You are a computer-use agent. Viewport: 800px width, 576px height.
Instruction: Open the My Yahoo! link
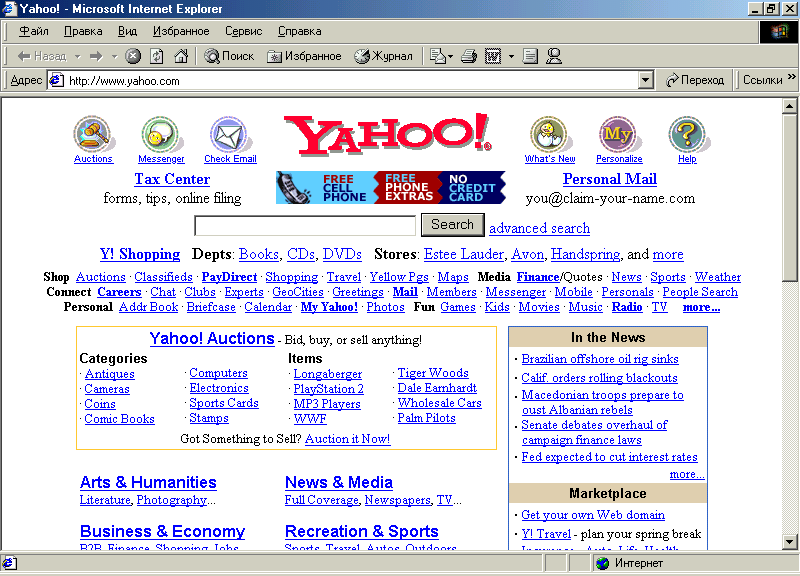(x=329, y=307)
